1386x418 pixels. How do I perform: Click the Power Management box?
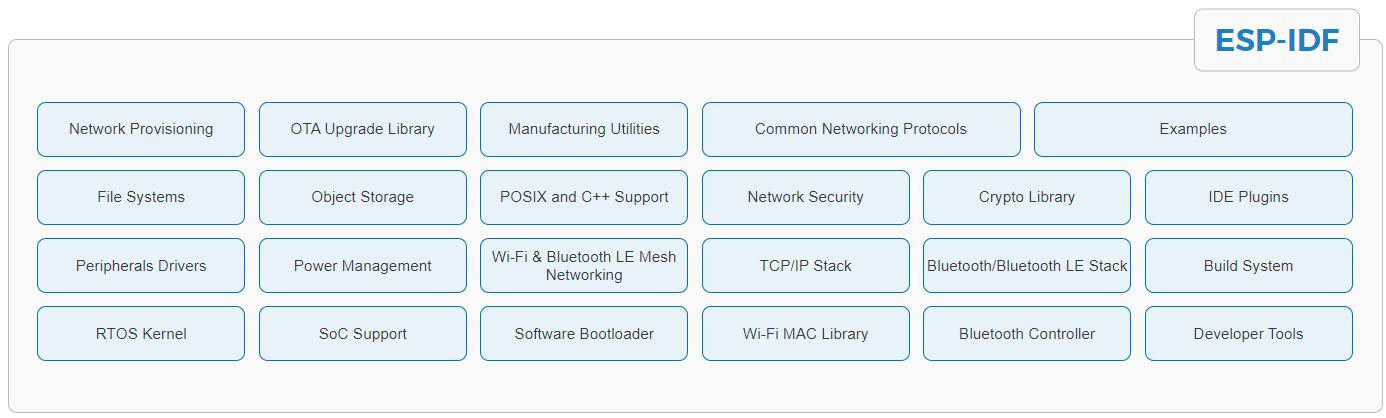(x=363, y=266)
